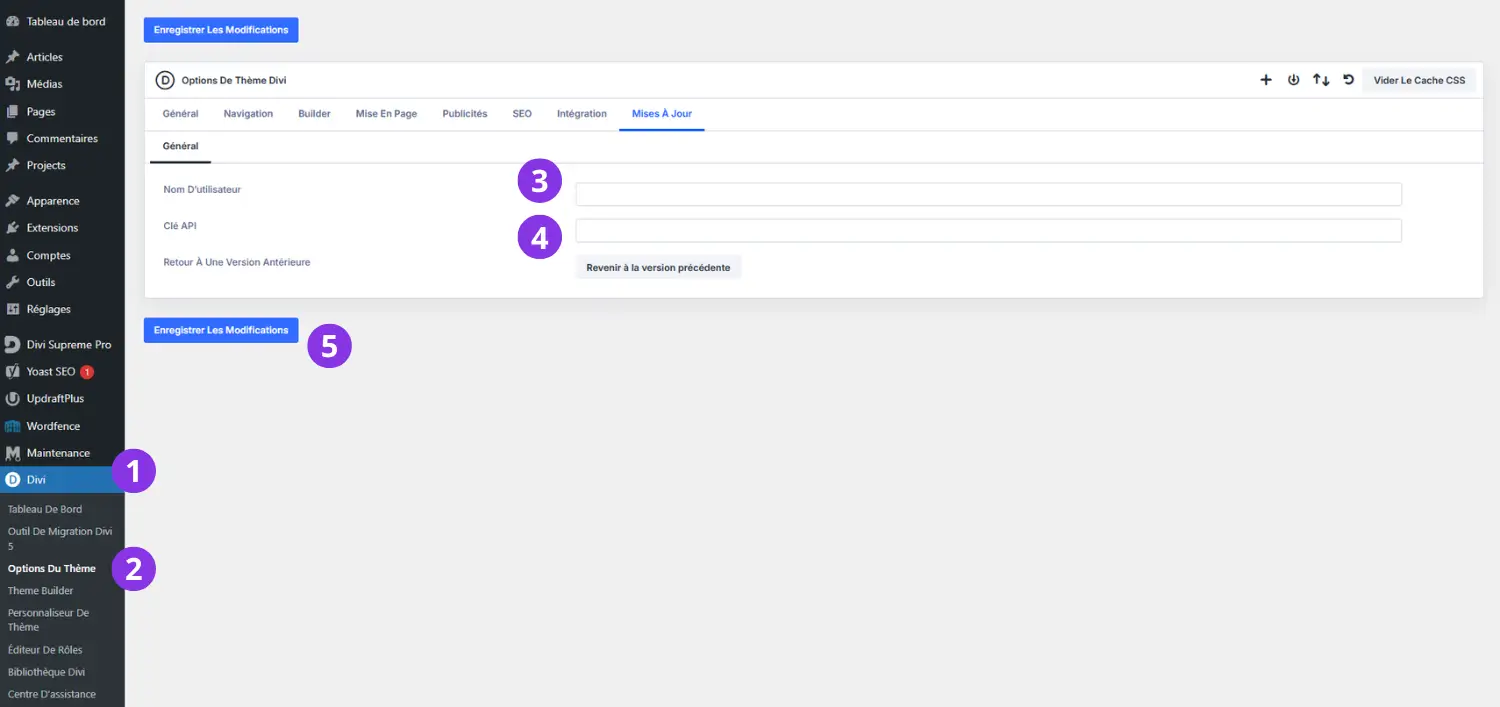The image size is (1500, 707).
Task: Open the Builder tab
Action: coord(314,114)
